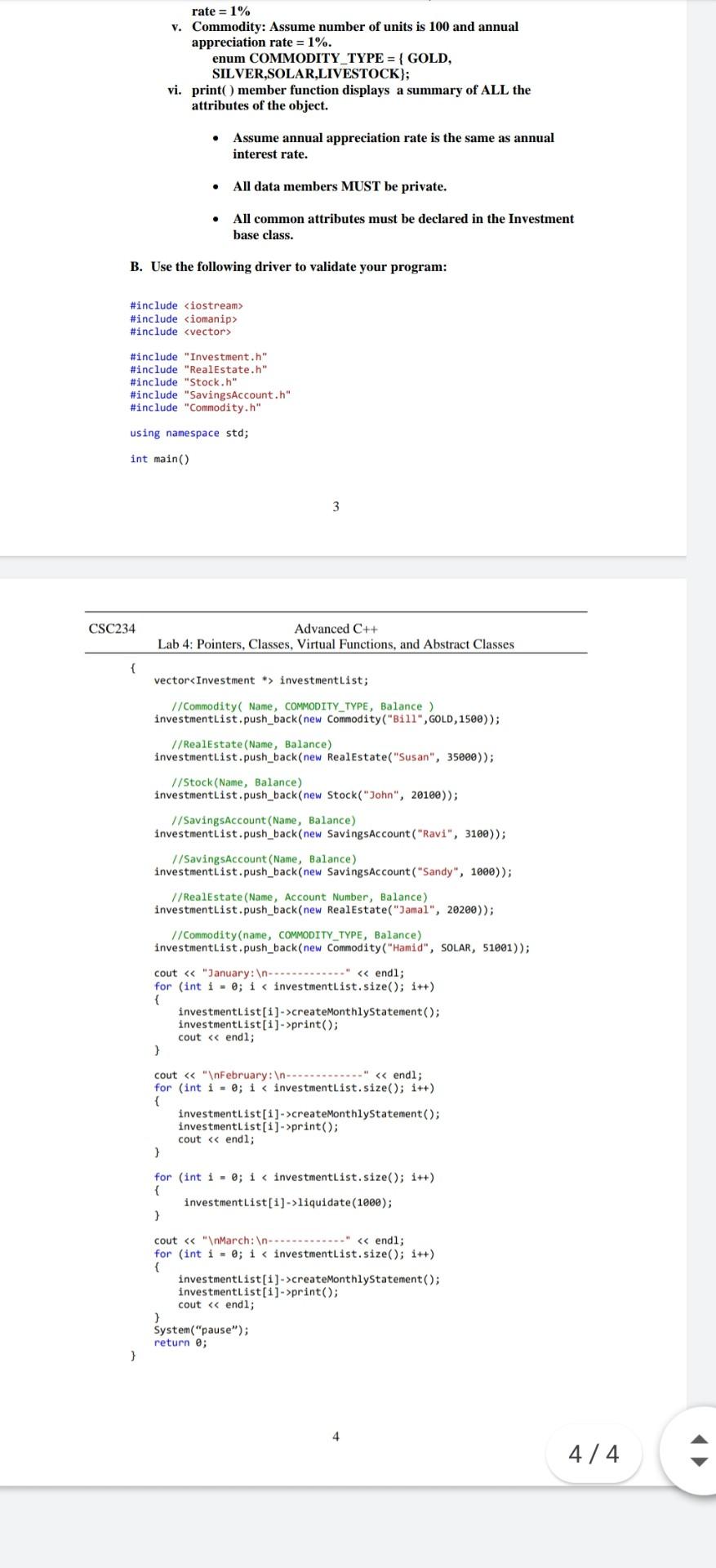Viewport: 716px width, 1568px height.
Task: Go to the next page with the down arrow
Action: click(698, 1462)
